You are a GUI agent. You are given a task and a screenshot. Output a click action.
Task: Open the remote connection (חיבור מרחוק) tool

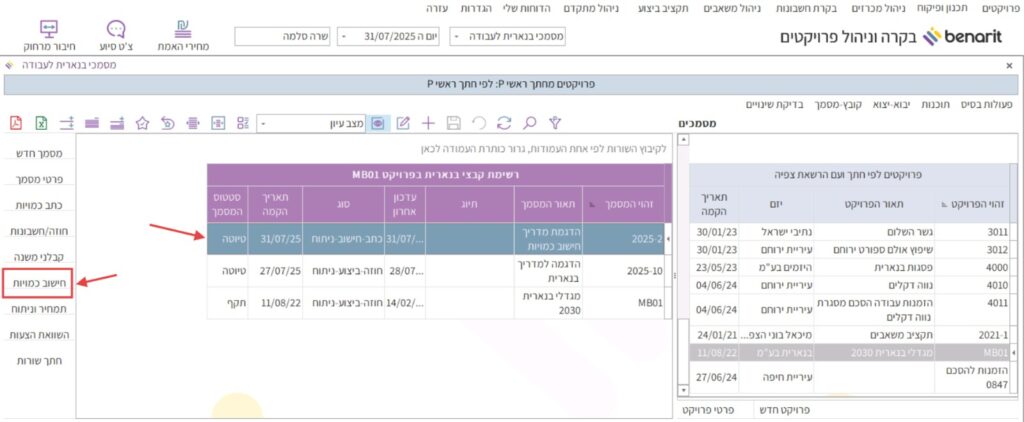click(46, 35)
